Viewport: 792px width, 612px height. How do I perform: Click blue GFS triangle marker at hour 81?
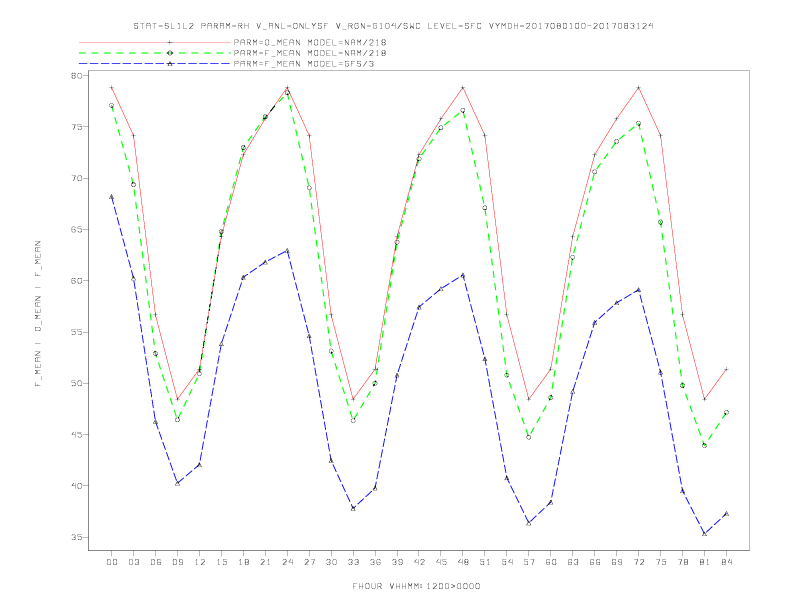(x=705, y=533)
